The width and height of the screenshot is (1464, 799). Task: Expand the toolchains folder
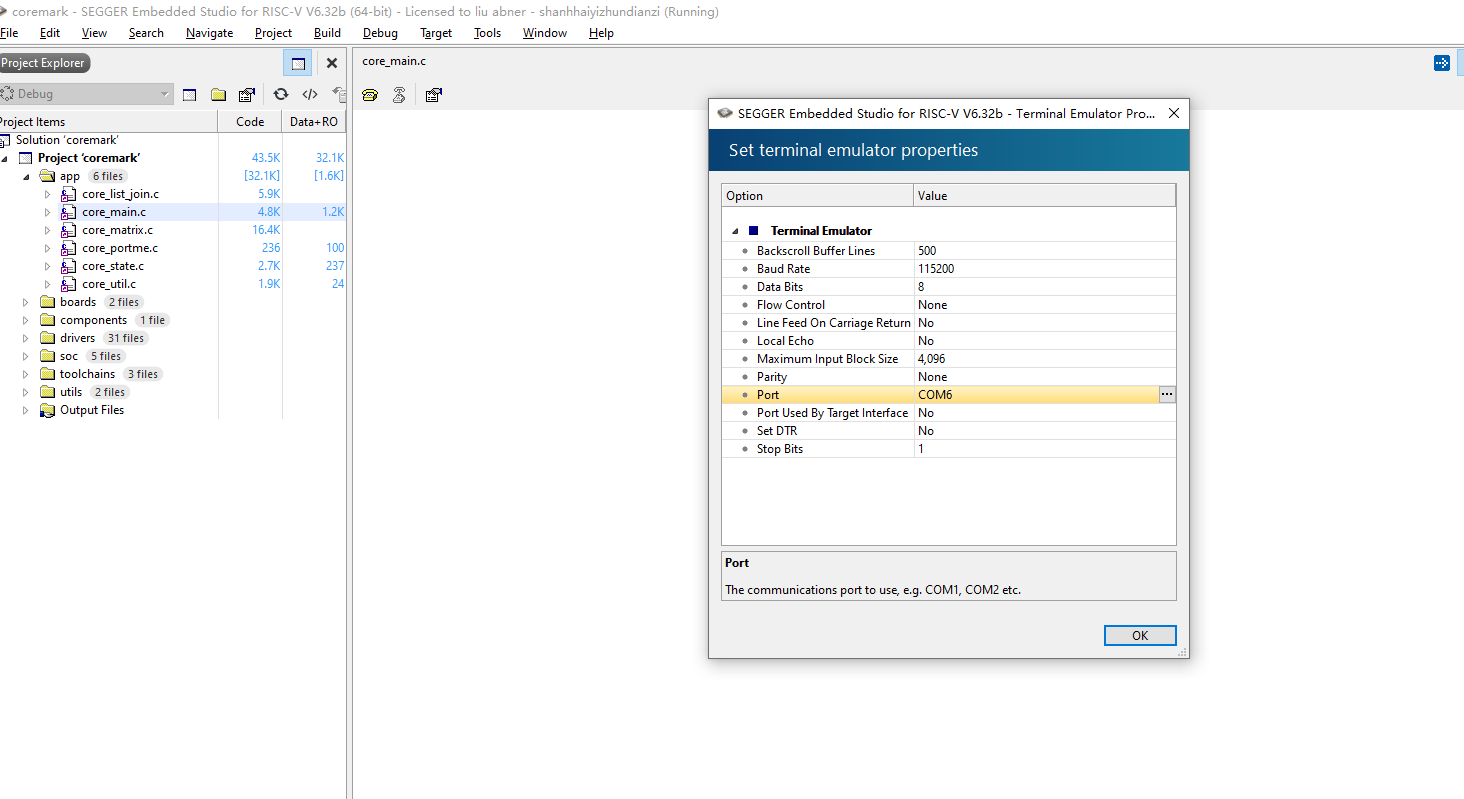[x=26, y=374]
